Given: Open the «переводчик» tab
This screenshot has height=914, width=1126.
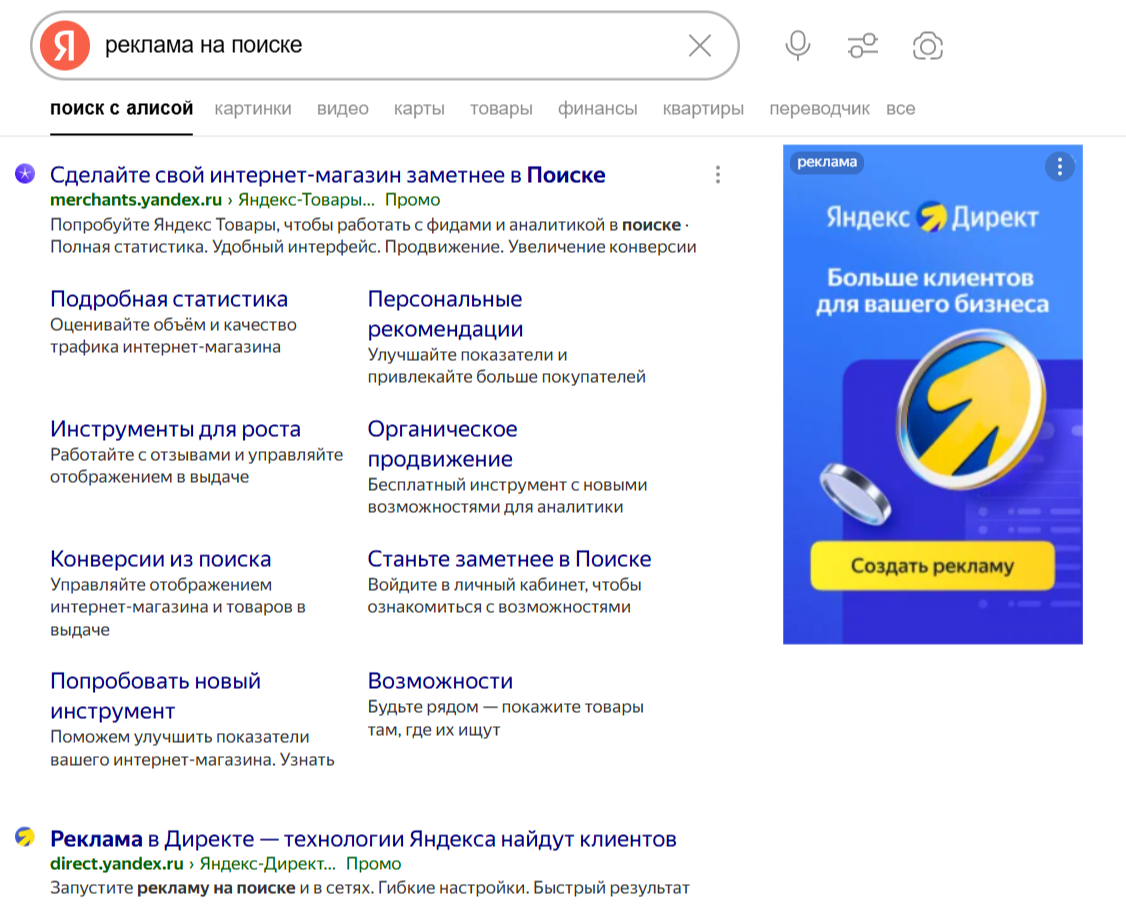Looking at the screenshot, I should (x=819, y=108).
